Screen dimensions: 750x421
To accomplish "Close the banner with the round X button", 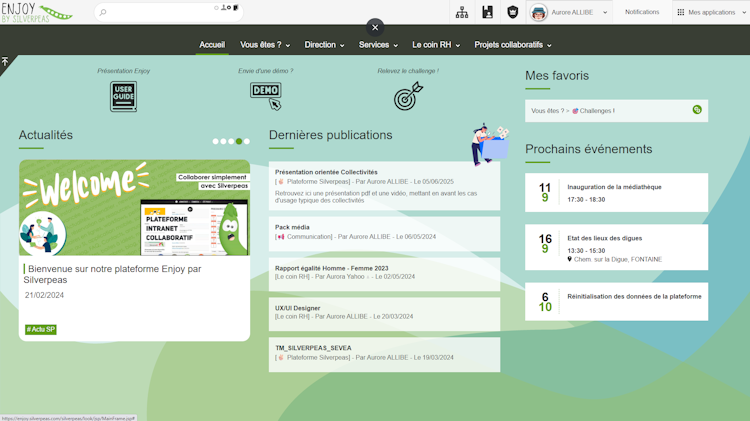I will click(x=375, y=28).
